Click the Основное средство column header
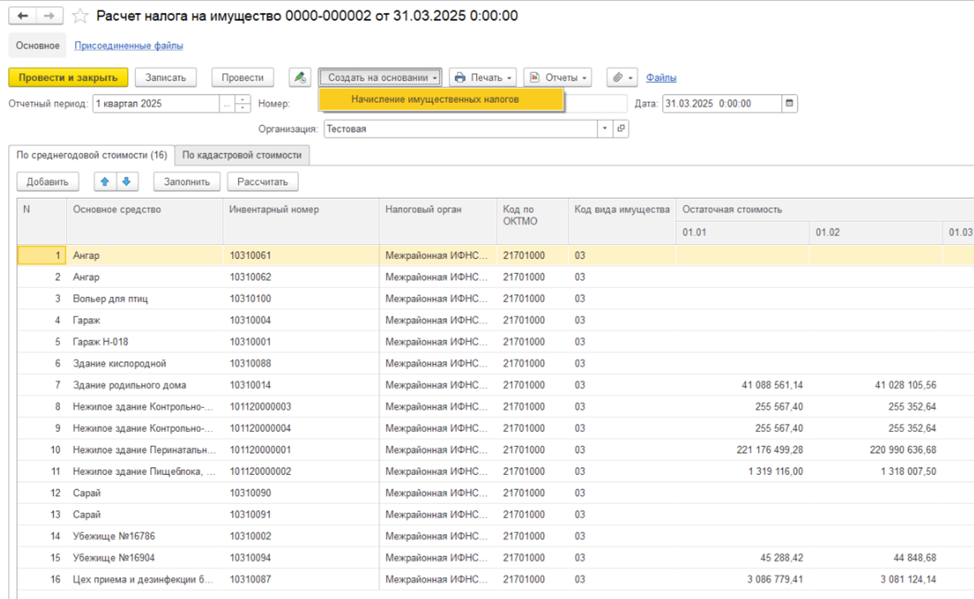 tap(144, 221)
